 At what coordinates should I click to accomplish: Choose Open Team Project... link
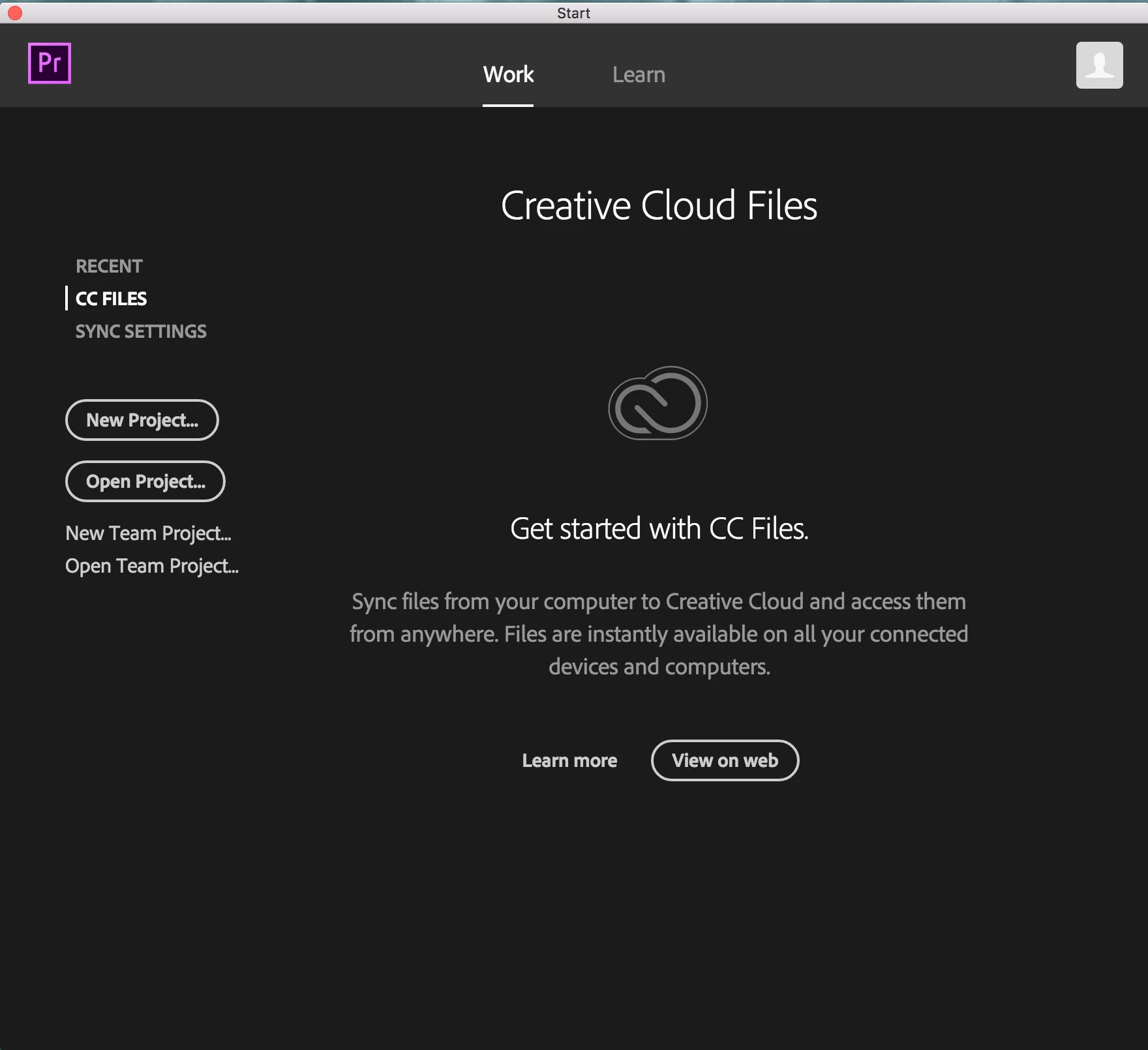click(152, 566)
